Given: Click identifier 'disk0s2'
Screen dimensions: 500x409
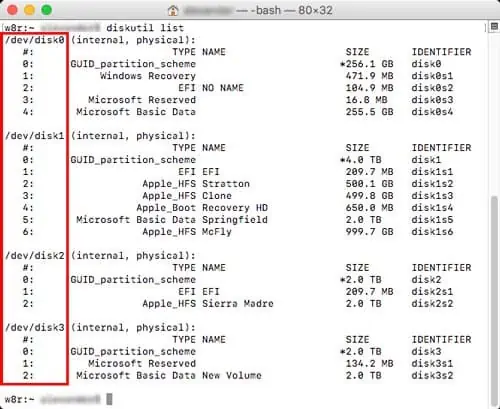Looking at the screenshot, I should [432, 88].
